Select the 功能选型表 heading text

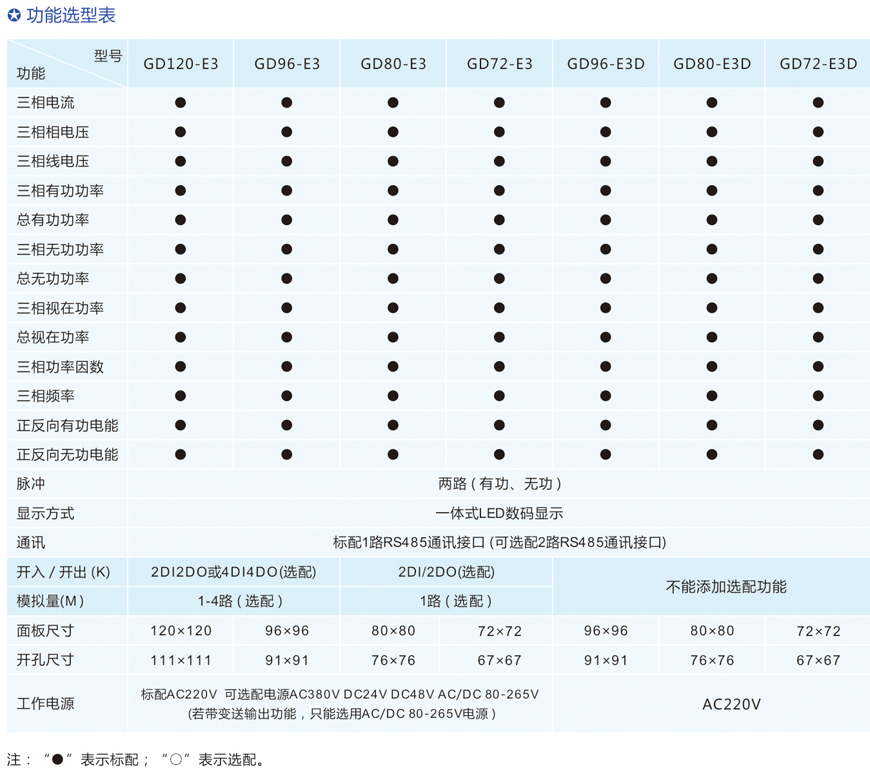(x=71, y=15)
